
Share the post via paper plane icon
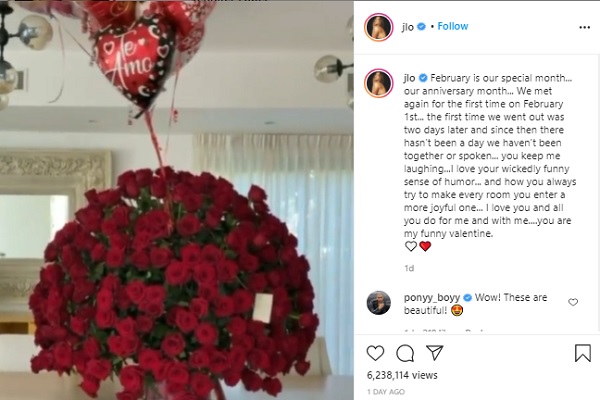click(x=435, y=353)
